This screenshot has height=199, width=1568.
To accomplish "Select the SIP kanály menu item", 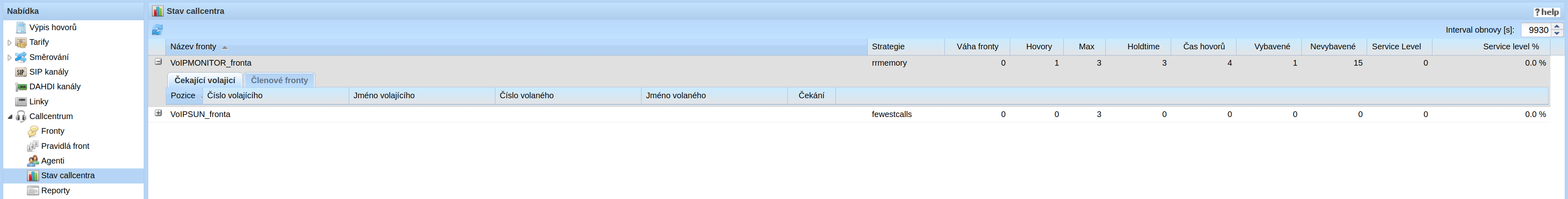I will pyautogui.click(x=49, y=72).
